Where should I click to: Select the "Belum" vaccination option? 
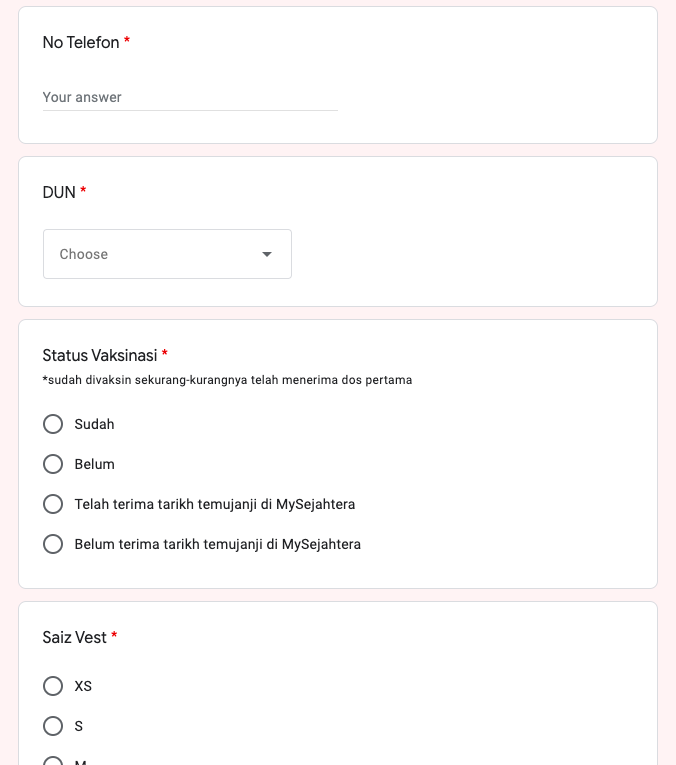click(53, 464)
